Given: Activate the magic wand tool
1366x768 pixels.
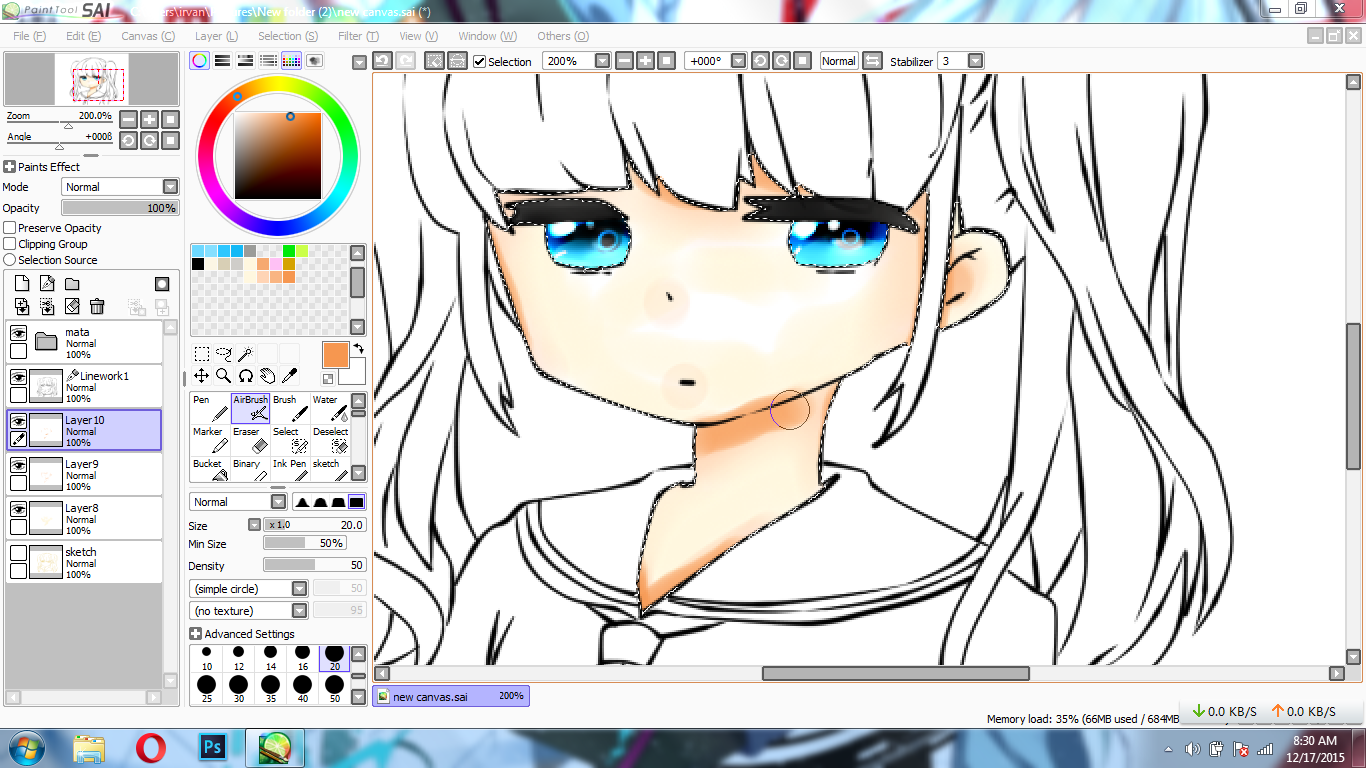Looking at the screenshot, I should click(245, 353).
